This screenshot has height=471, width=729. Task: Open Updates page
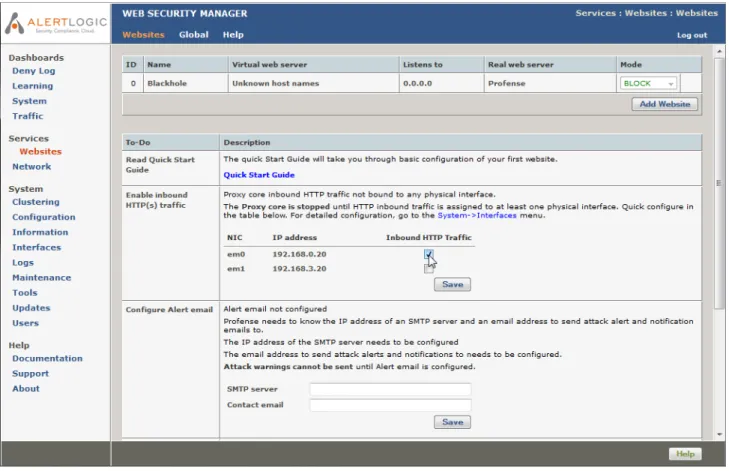pos(31,307)
